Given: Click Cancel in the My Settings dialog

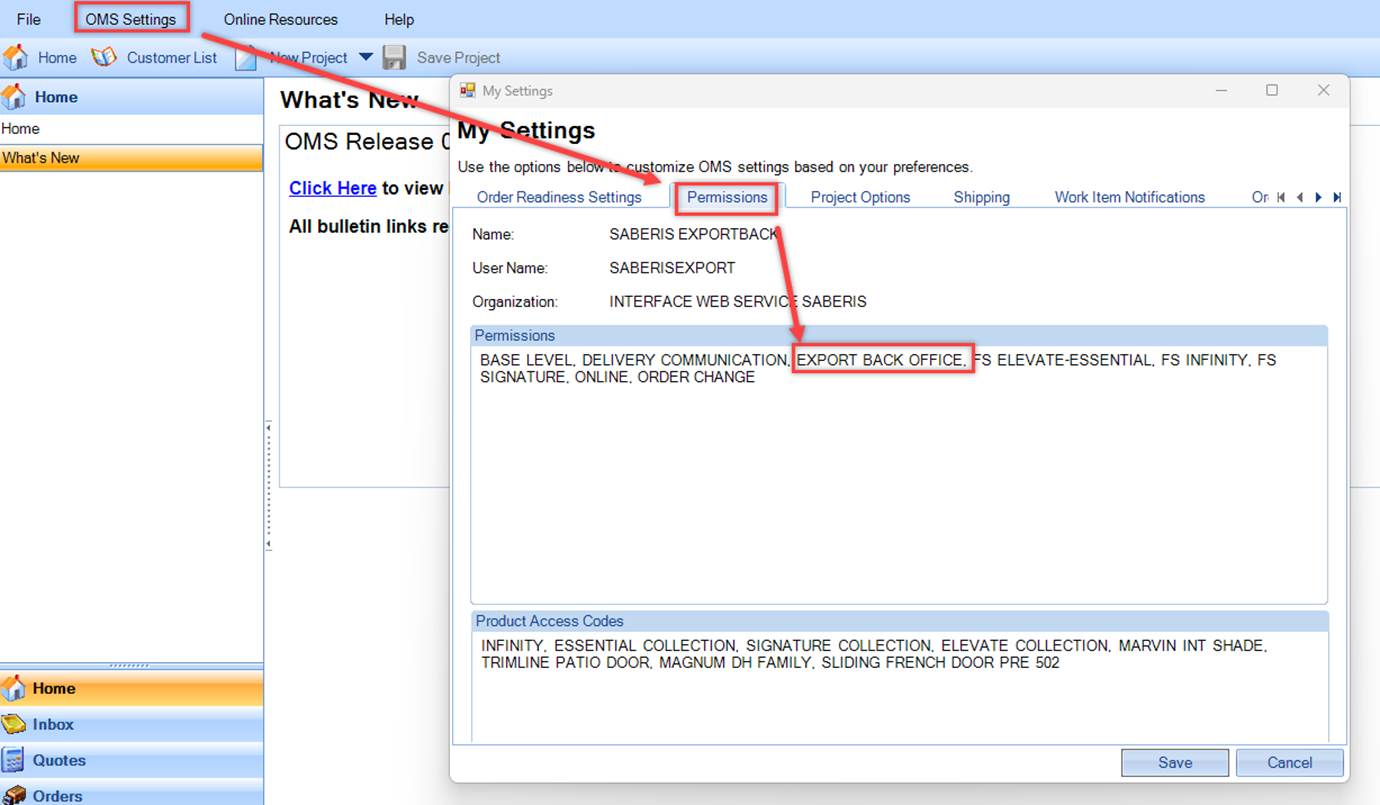Looking at the screenshot, I should [1289, 762].
